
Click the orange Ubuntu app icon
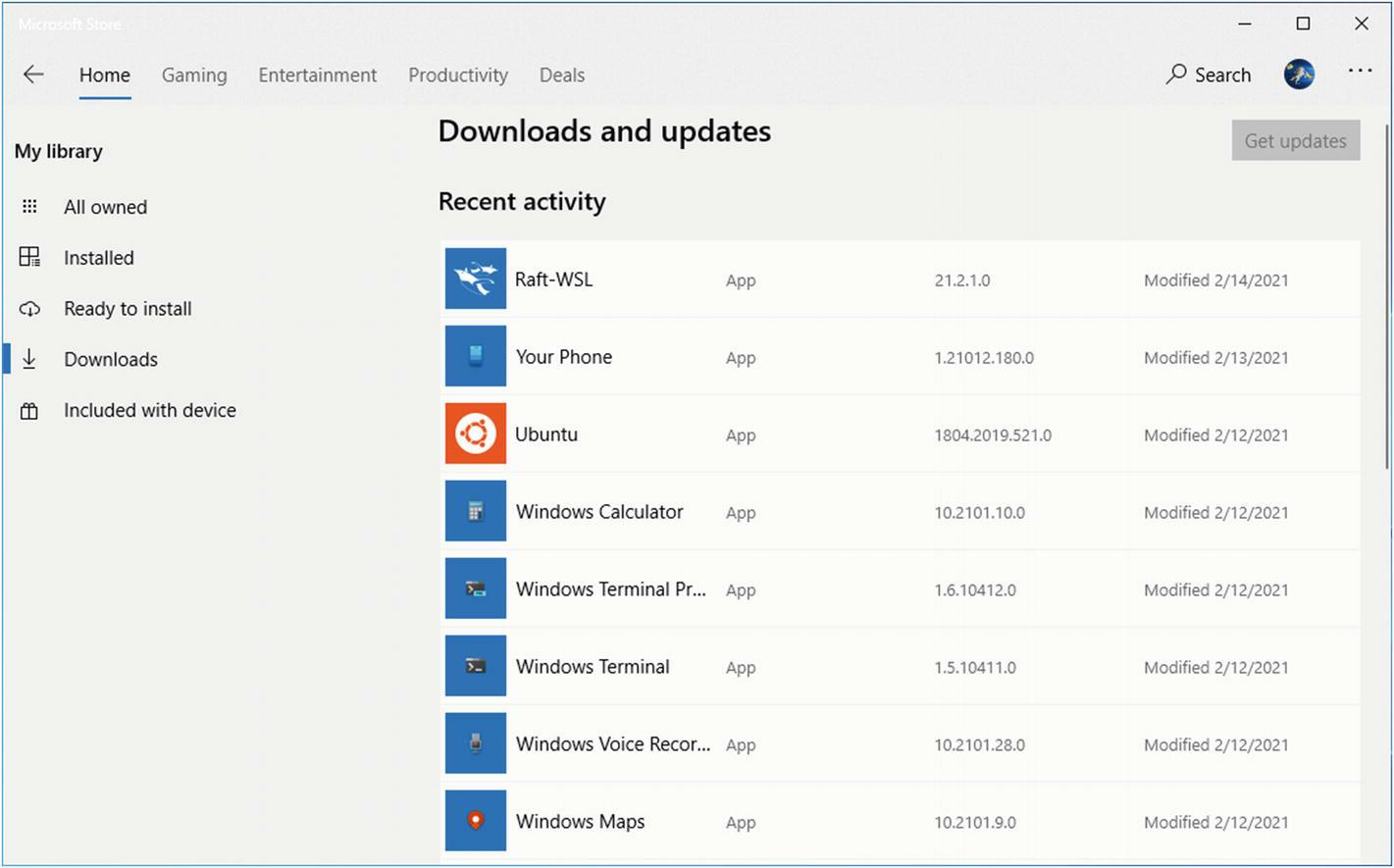tap(476, 434)
